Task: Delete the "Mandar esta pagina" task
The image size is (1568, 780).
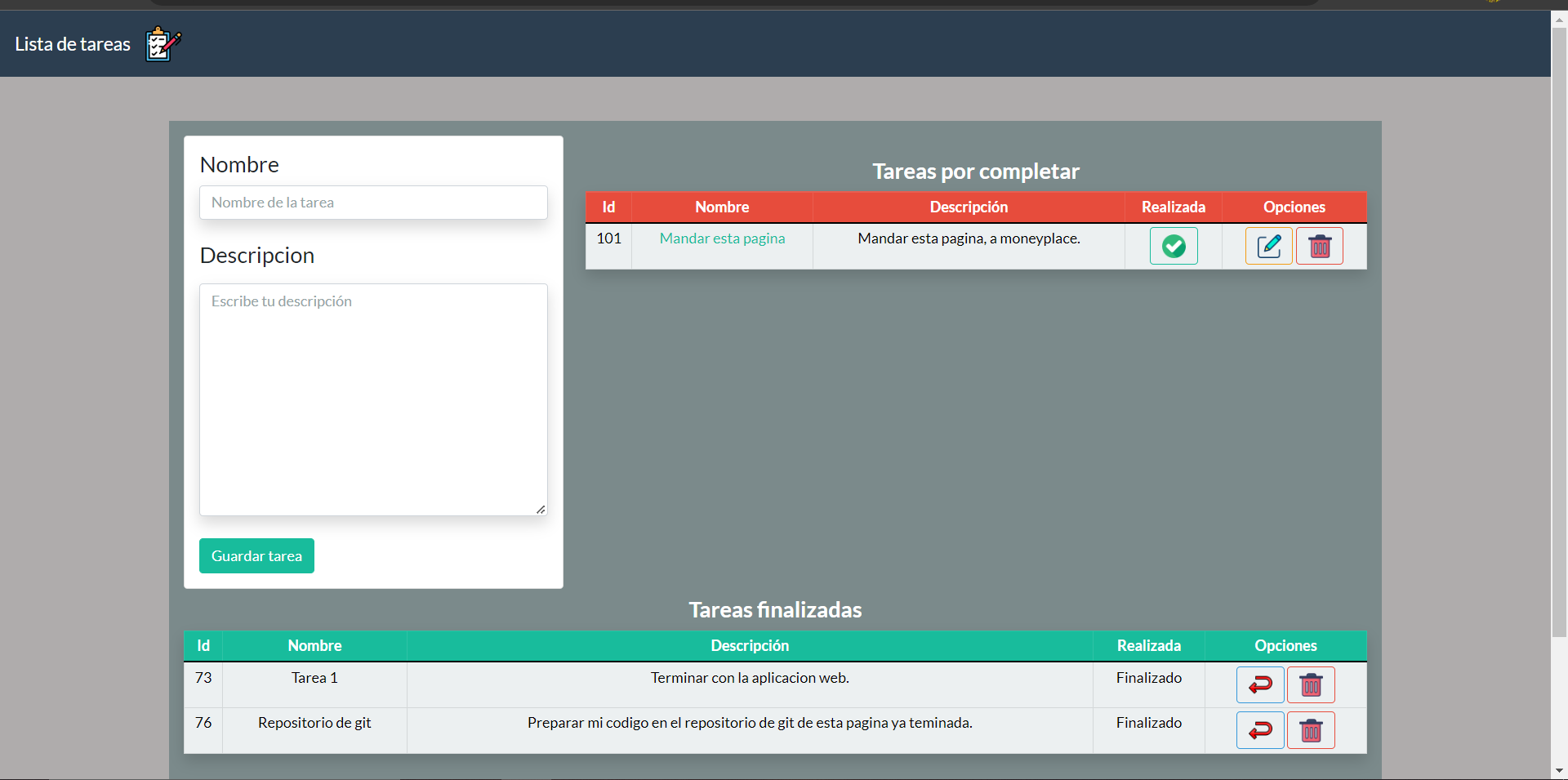Action: (1319, 246)
